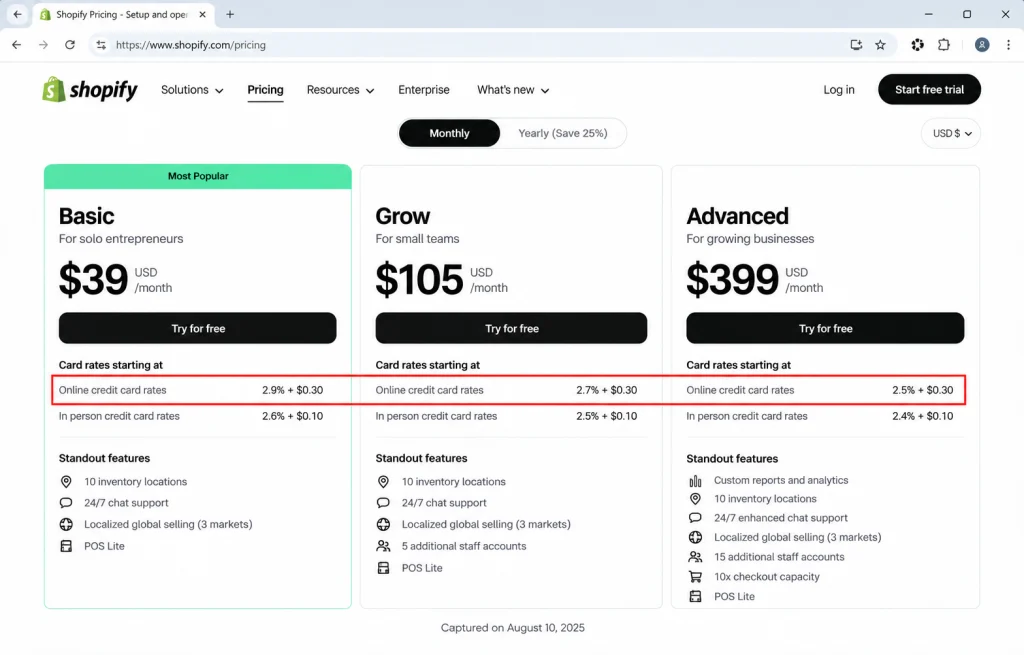Click the Most Popular banner on Basic
The image size is (1024, 655).
[198, 176]
